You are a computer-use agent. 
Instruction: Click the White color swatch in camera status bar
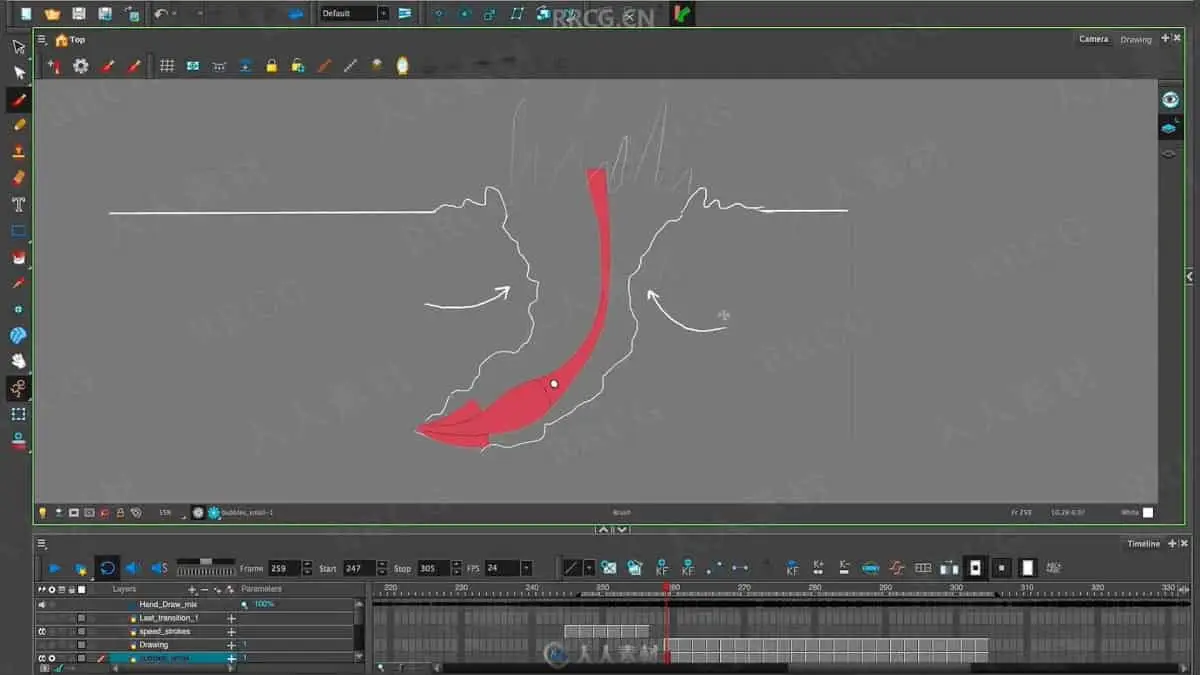(1148, 512)
